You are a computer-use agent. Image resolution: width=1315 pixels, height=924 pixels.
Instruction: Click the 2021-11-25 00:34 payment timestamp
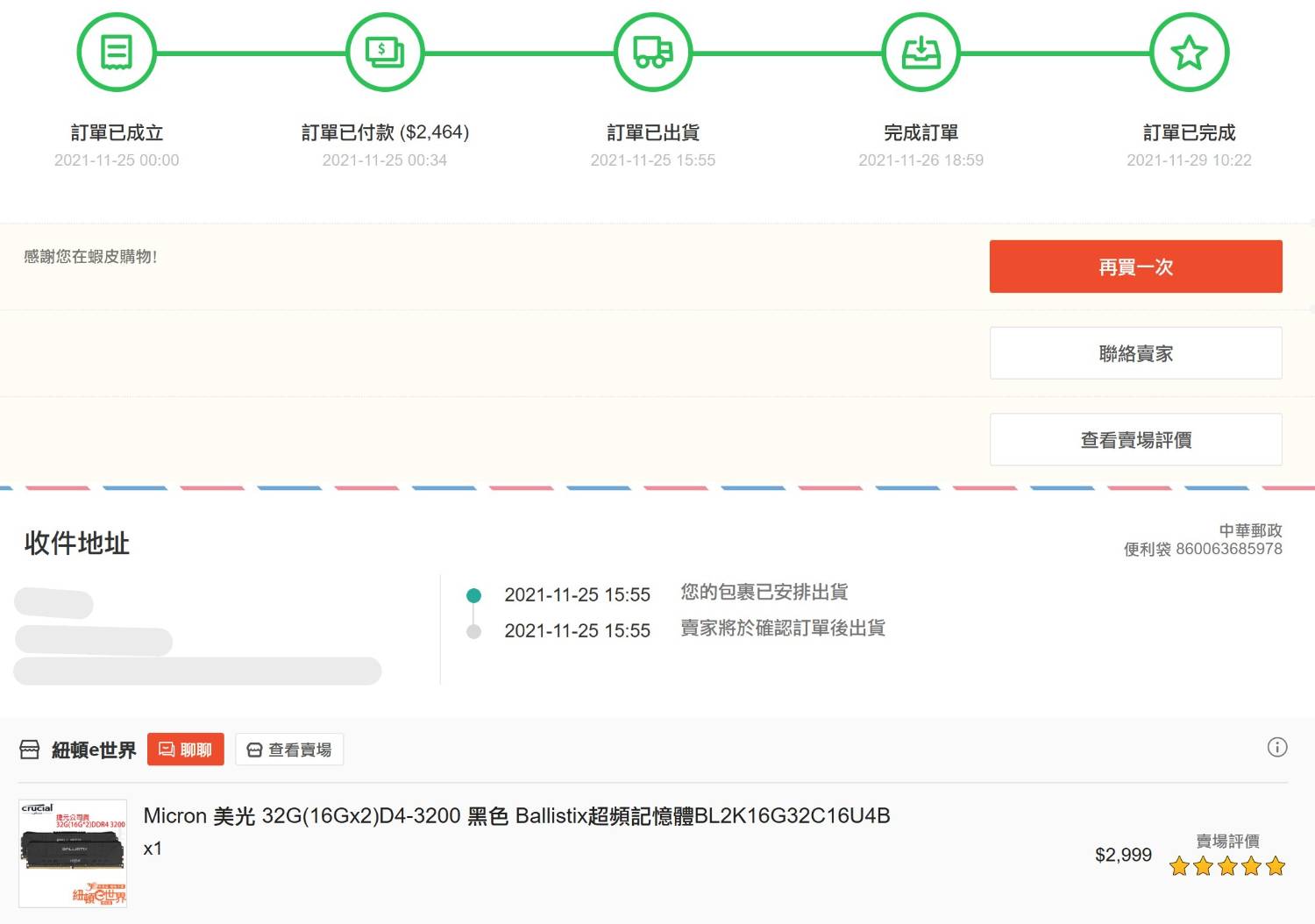pos(385,160)
